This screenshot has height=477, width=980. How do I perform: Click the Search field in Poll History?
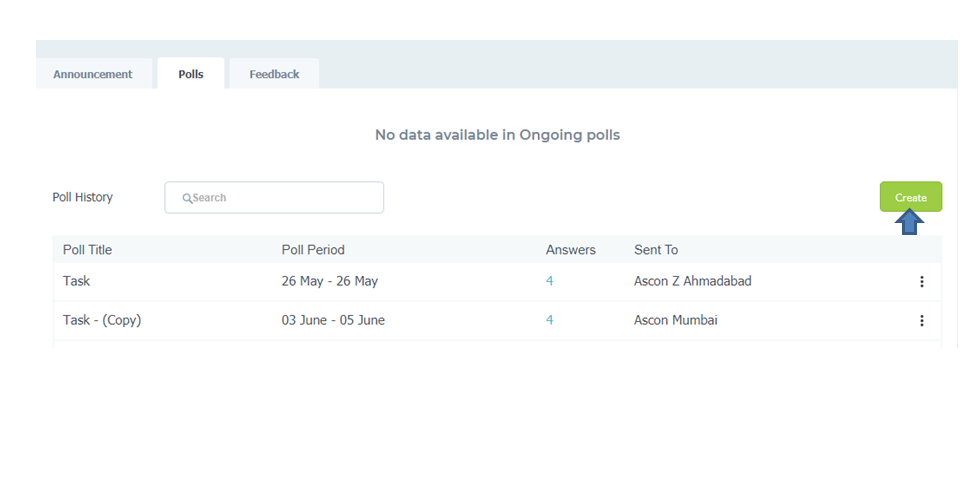coord(274,198)
